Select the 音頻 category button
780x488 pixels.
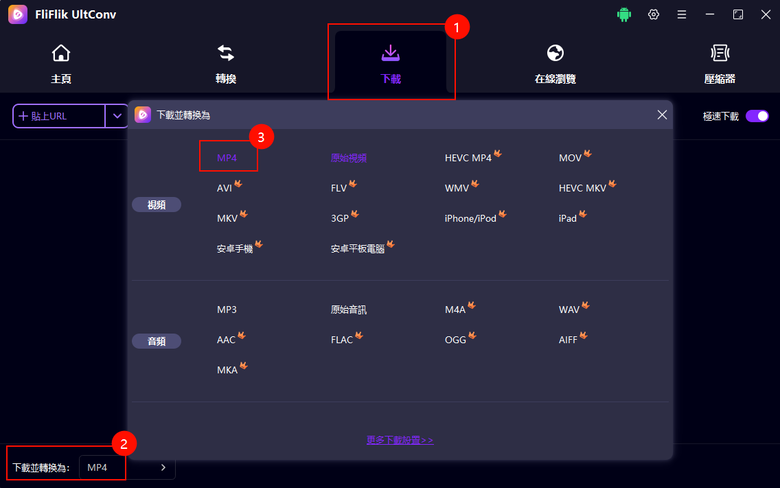click(x=156, y=341)
